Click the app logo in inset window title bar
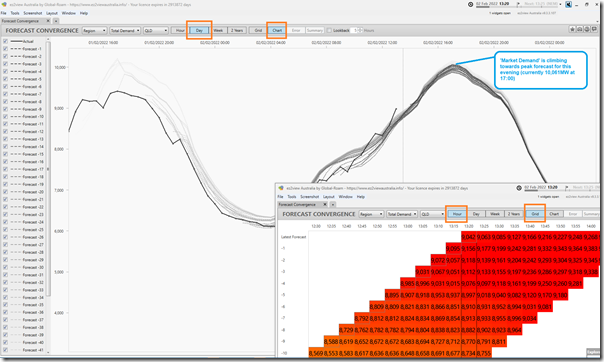The image size is (604, 362). [281, 188]
